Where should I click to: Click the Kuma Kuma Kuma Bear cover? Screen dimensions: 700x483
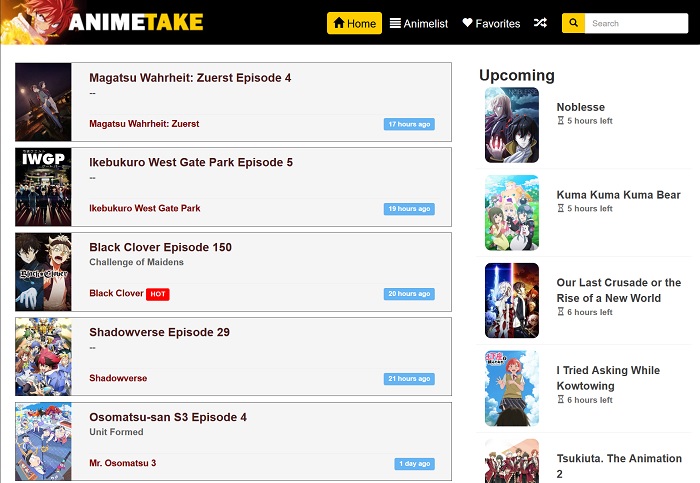click(x=512, y=213)
